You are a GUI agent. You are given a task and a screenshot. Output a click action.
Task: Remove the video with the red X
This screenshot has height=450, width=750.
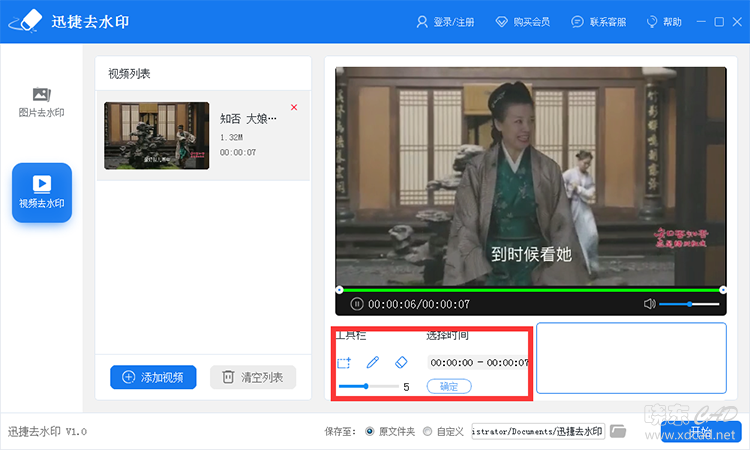294,107
